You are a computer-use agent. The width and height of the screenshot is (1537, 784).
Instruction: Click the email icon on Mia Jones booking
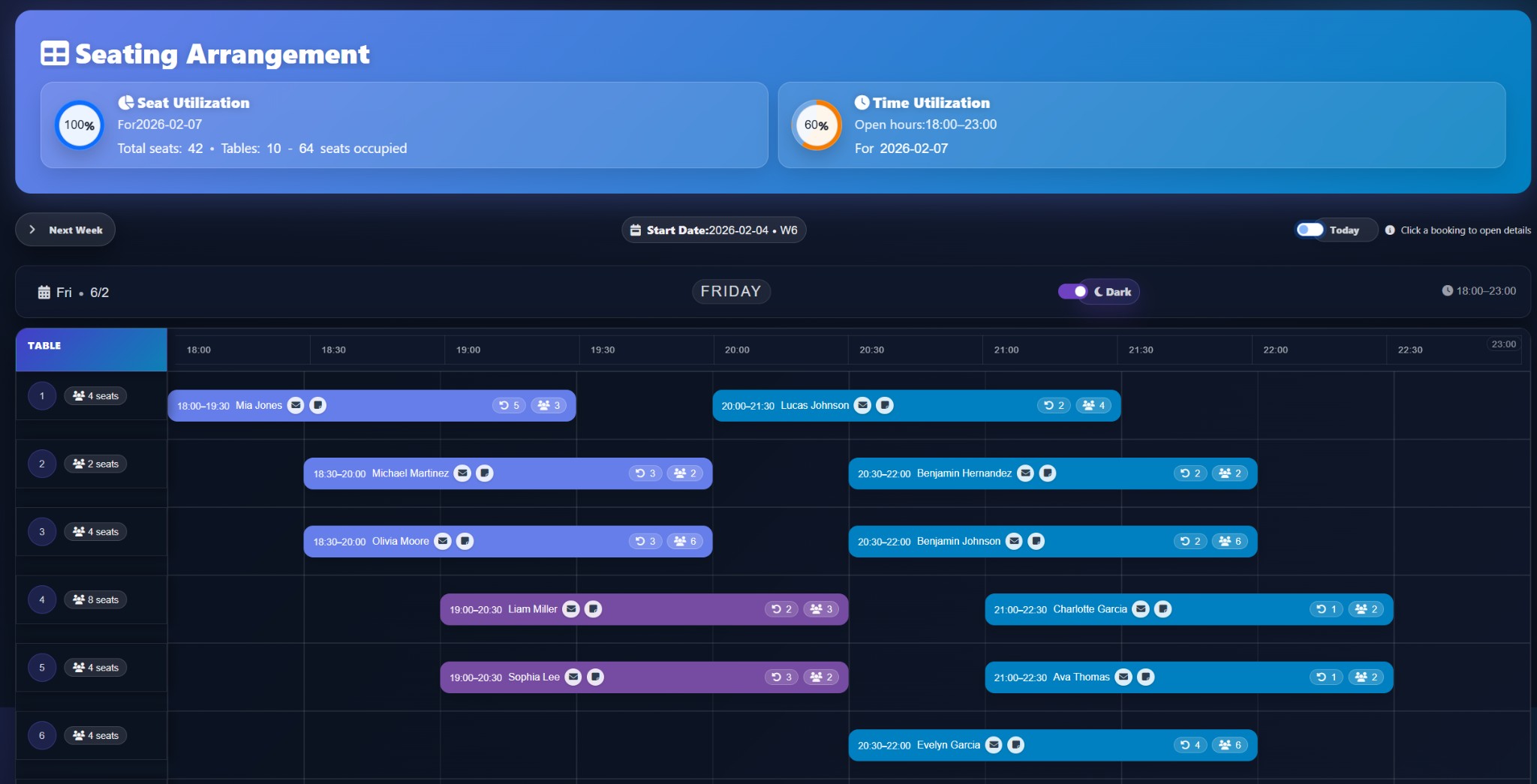coord(296,405)
